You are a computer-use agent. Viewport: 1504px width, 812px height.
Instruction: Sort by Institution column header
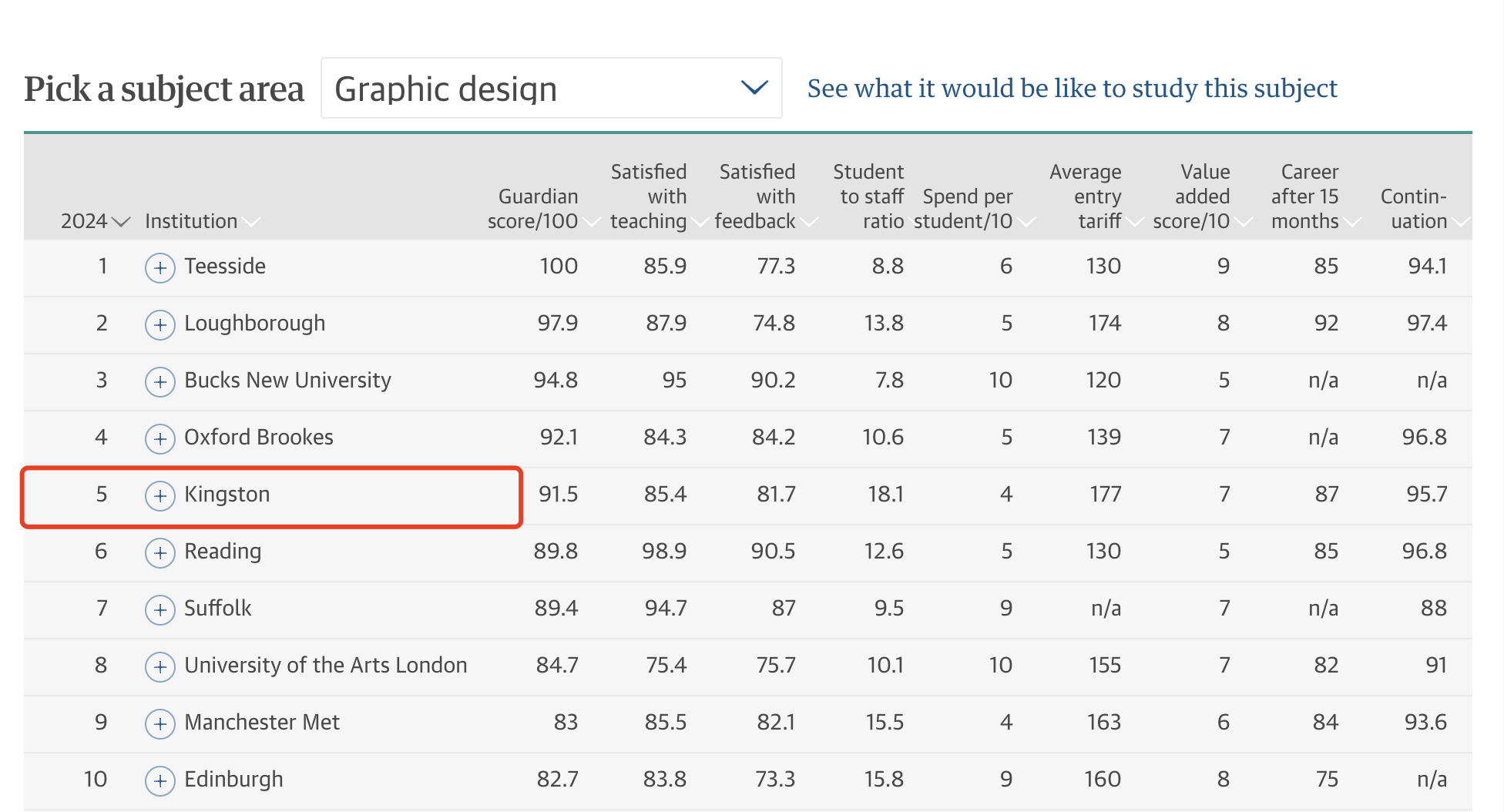pos(202,221)
